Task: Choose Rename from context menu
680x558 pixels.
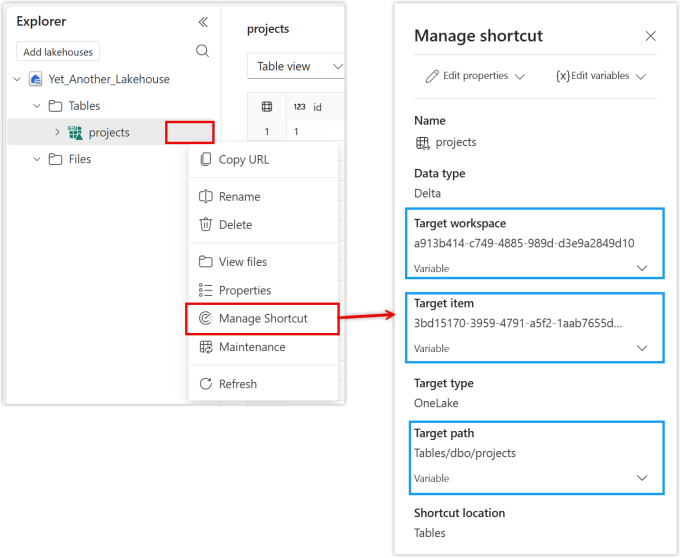Action: (263, 196)
